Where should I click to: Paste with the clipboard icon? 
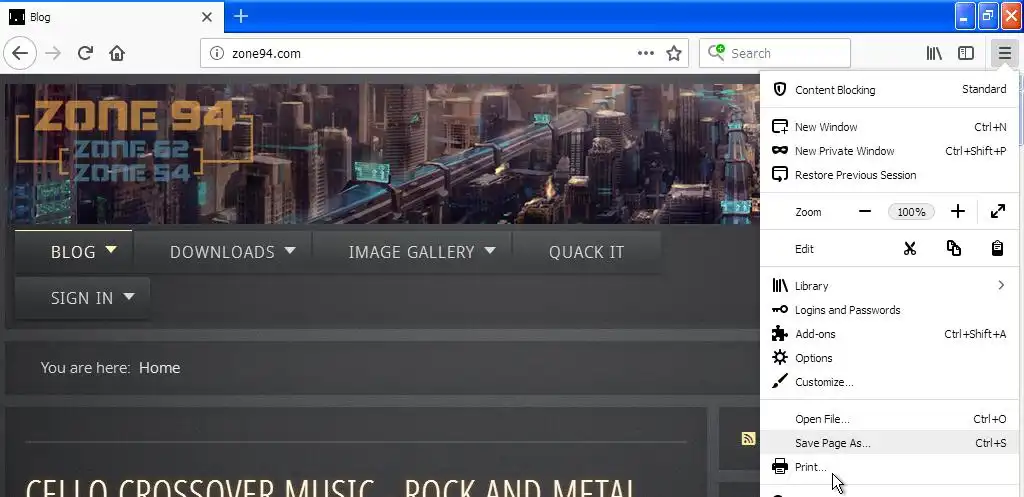click(997, 249)
